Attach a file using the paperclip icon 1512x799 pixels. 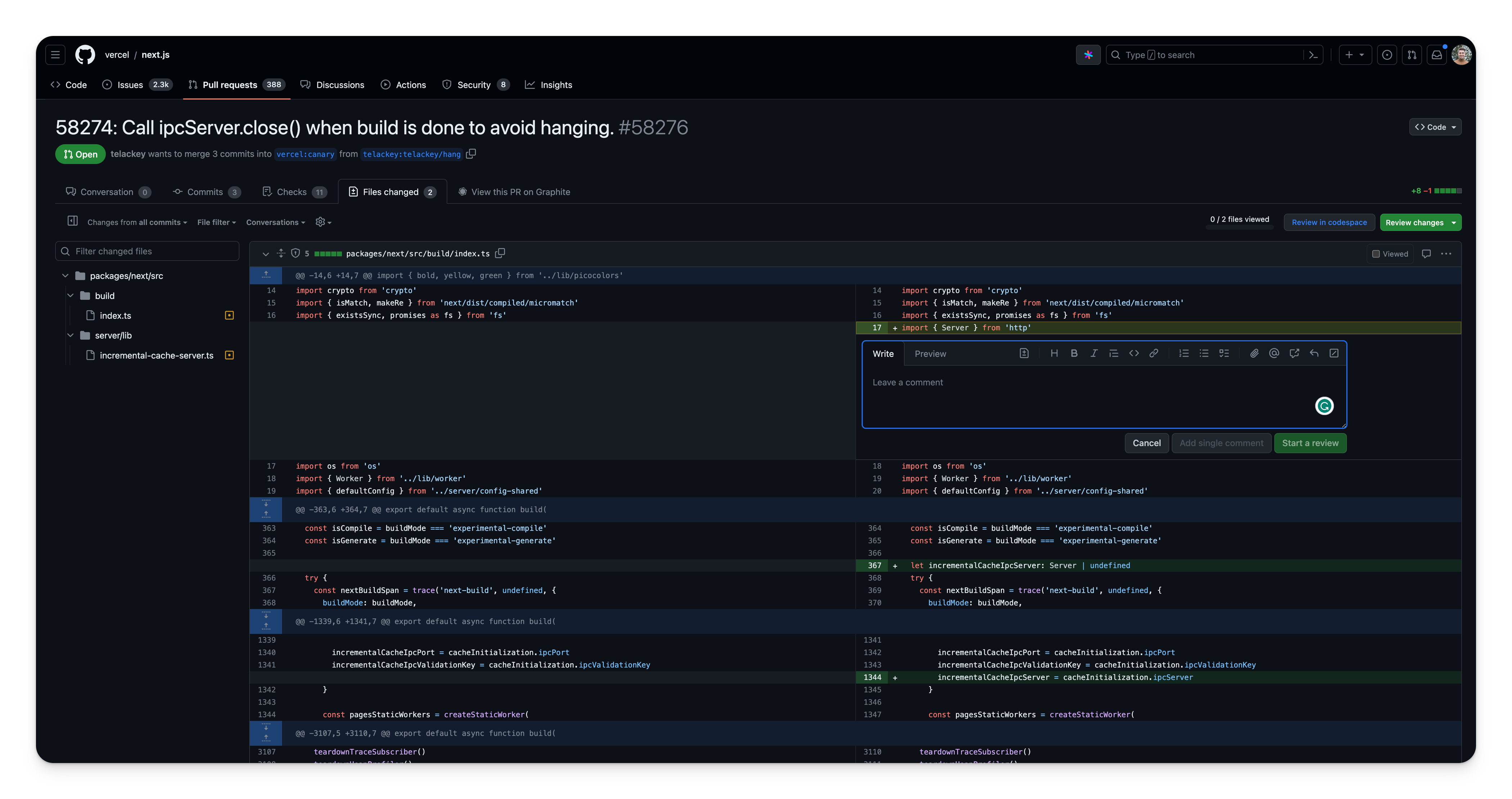[x=1254, y=353]
